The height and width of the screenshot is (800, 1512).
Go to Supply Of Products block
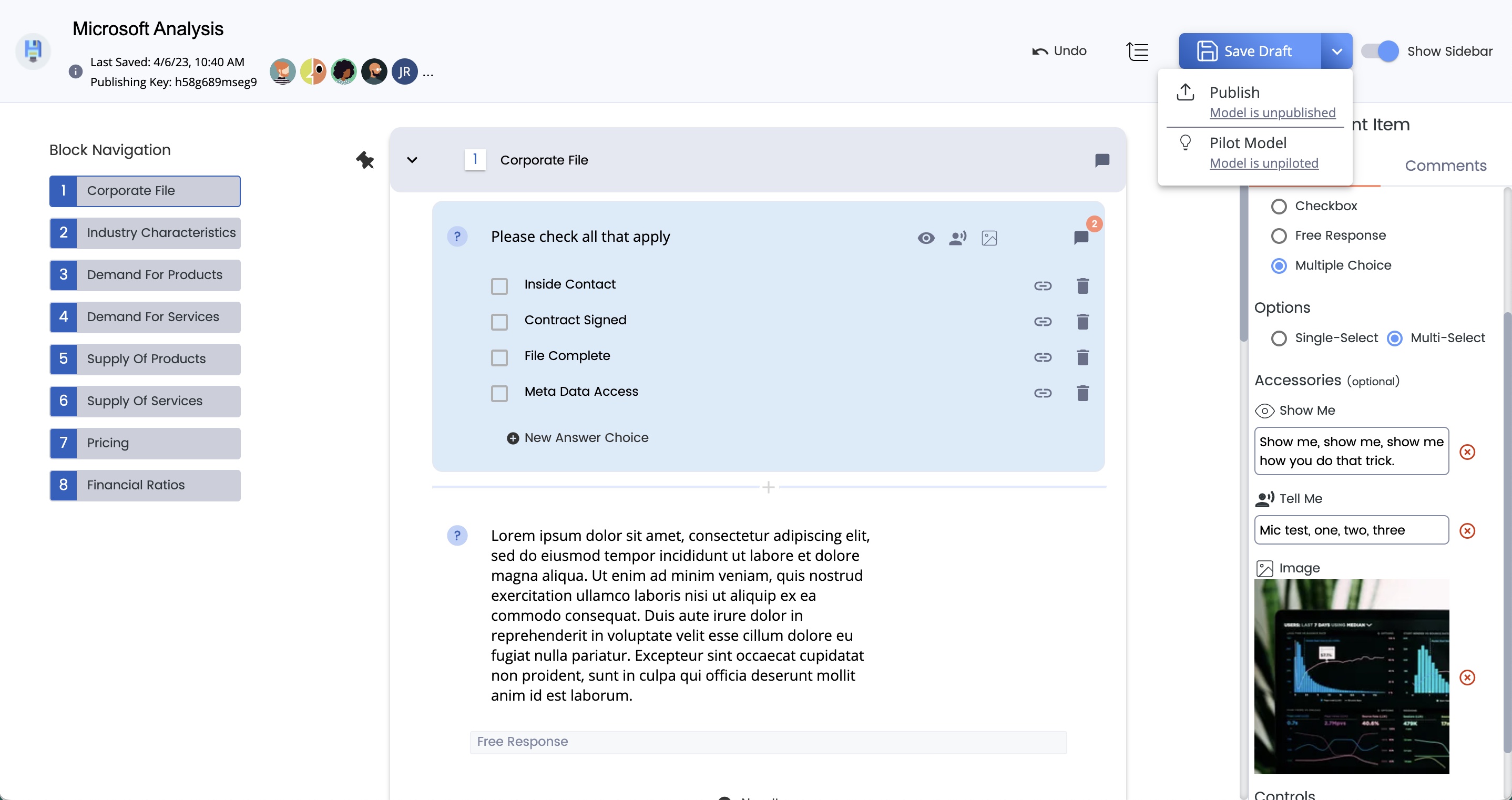coord(145,359)
